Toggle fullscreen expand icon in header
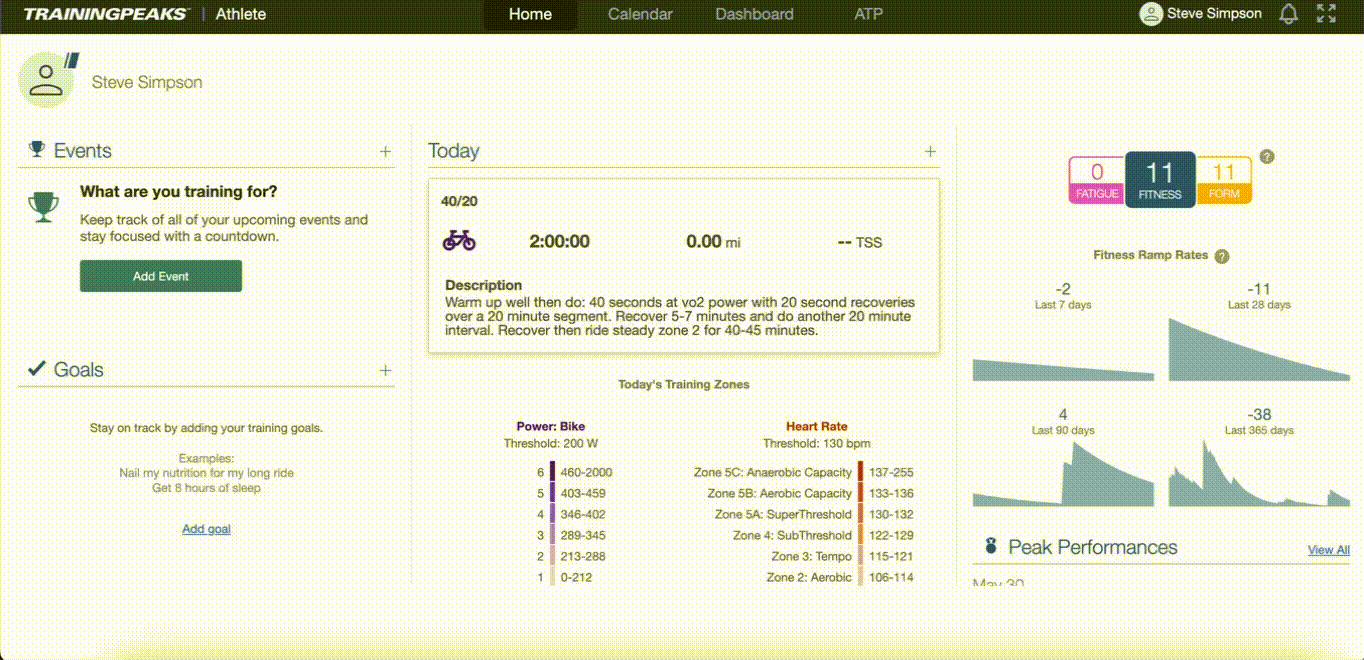Screen dimensions: 1364x660 point(1326,14)
